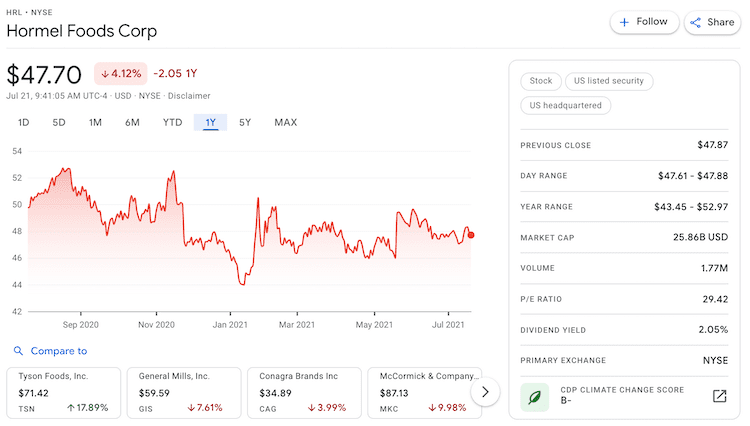The height and width of the screenshot is (426, 750).
Task: Click the Hormel Foods Corp title
Action: pos(82,31)
